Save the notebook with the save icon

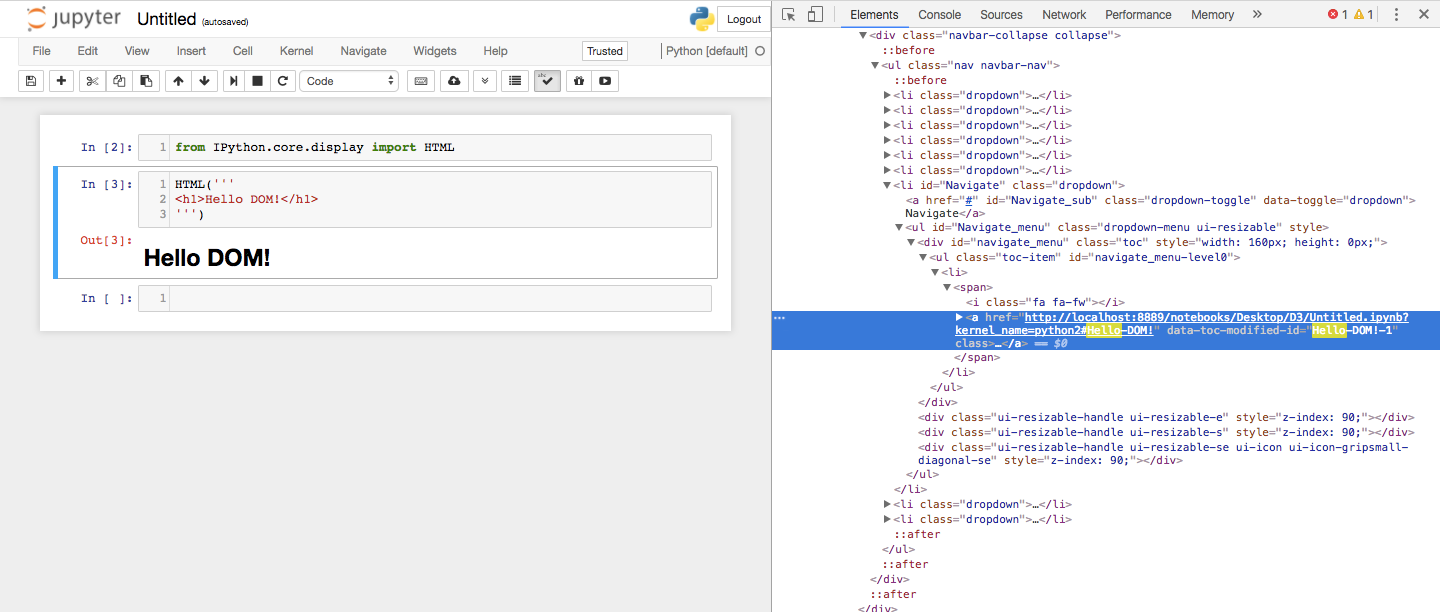coord(33,81)
